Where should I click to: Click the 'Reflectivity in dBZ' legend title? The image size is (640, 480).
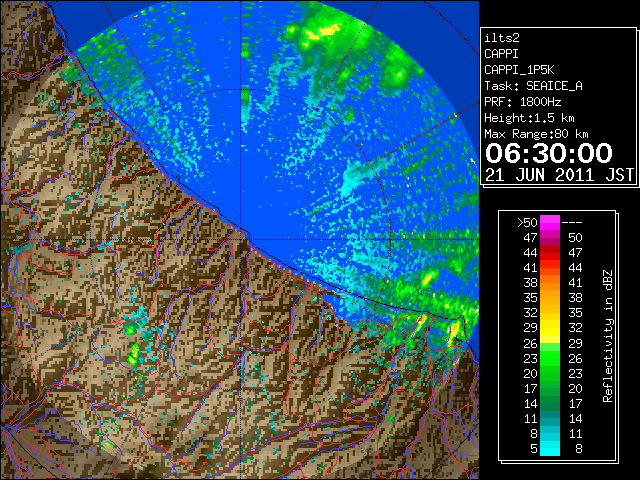point(607,336)
